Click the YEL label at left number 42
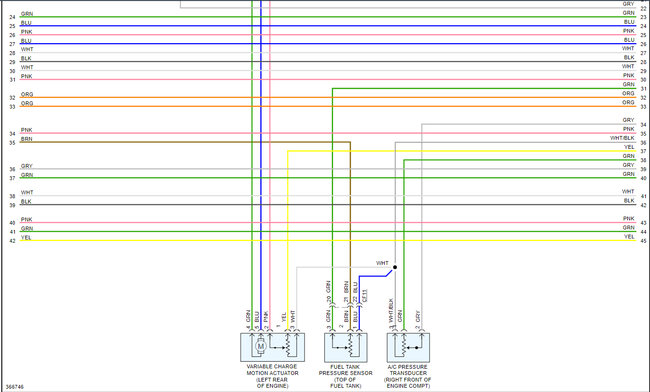Viewport: 650px width, 392px height. click(26, 238)
